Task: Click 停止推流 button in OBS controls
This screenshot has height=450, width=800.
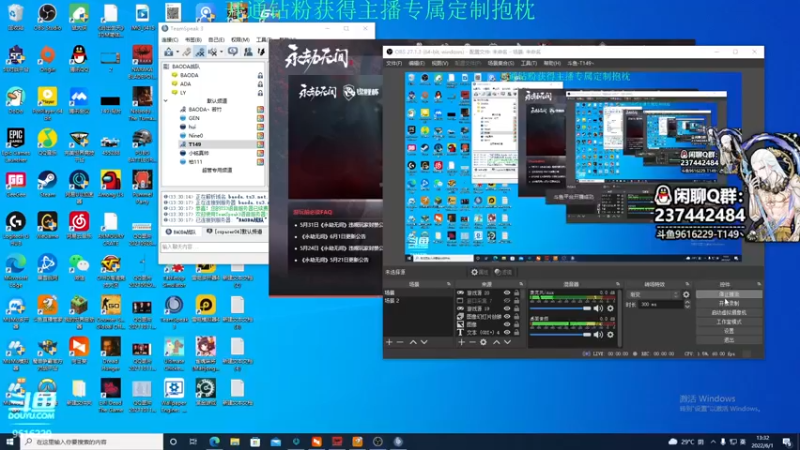Action: 729,294
